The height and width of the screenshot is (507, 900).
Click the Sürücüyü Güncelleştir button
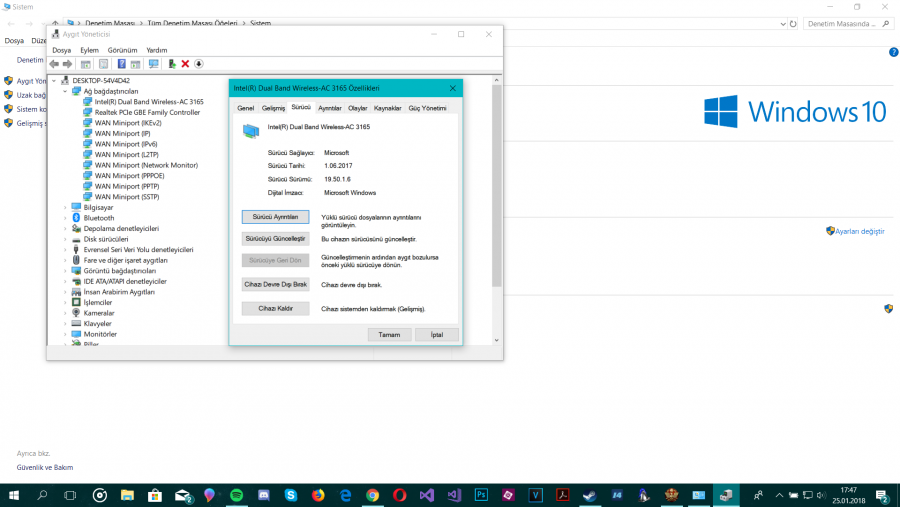[x=275, y=239]
